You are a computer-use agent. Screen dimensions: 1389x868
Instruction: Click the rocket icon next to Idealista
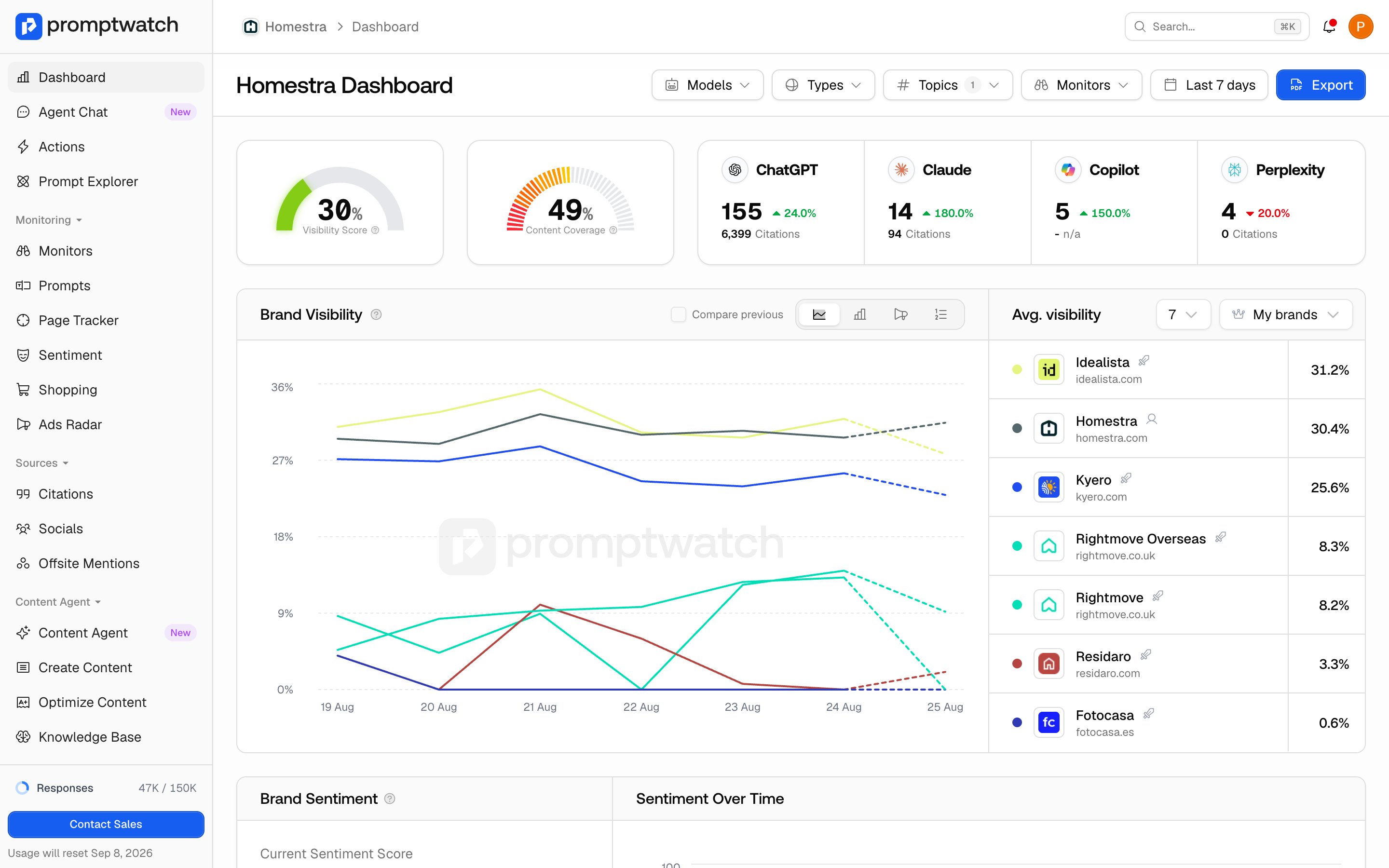point(1144,361)
